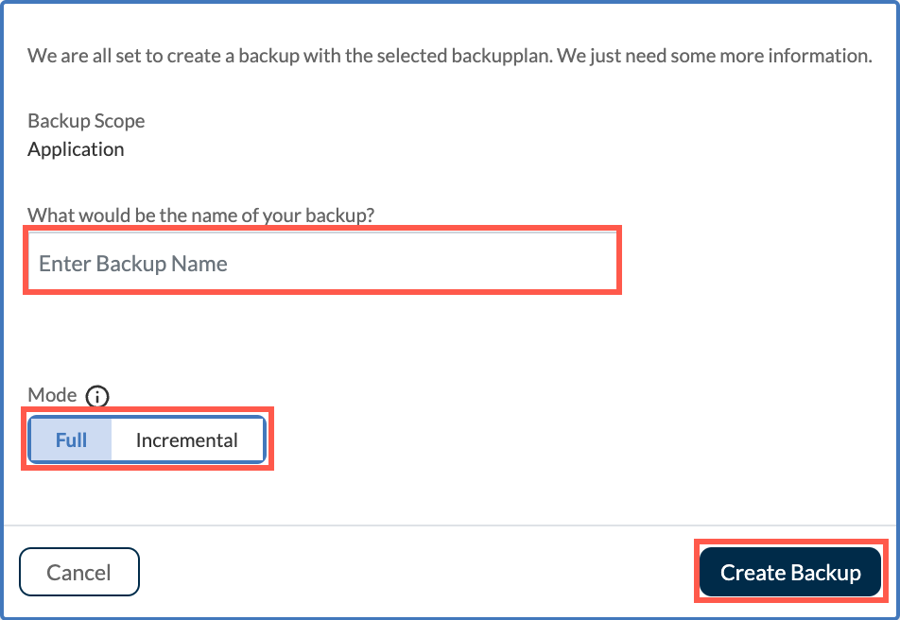Cancel the backup creation dialog
This screenshot has height=620, width=900.
79,572
